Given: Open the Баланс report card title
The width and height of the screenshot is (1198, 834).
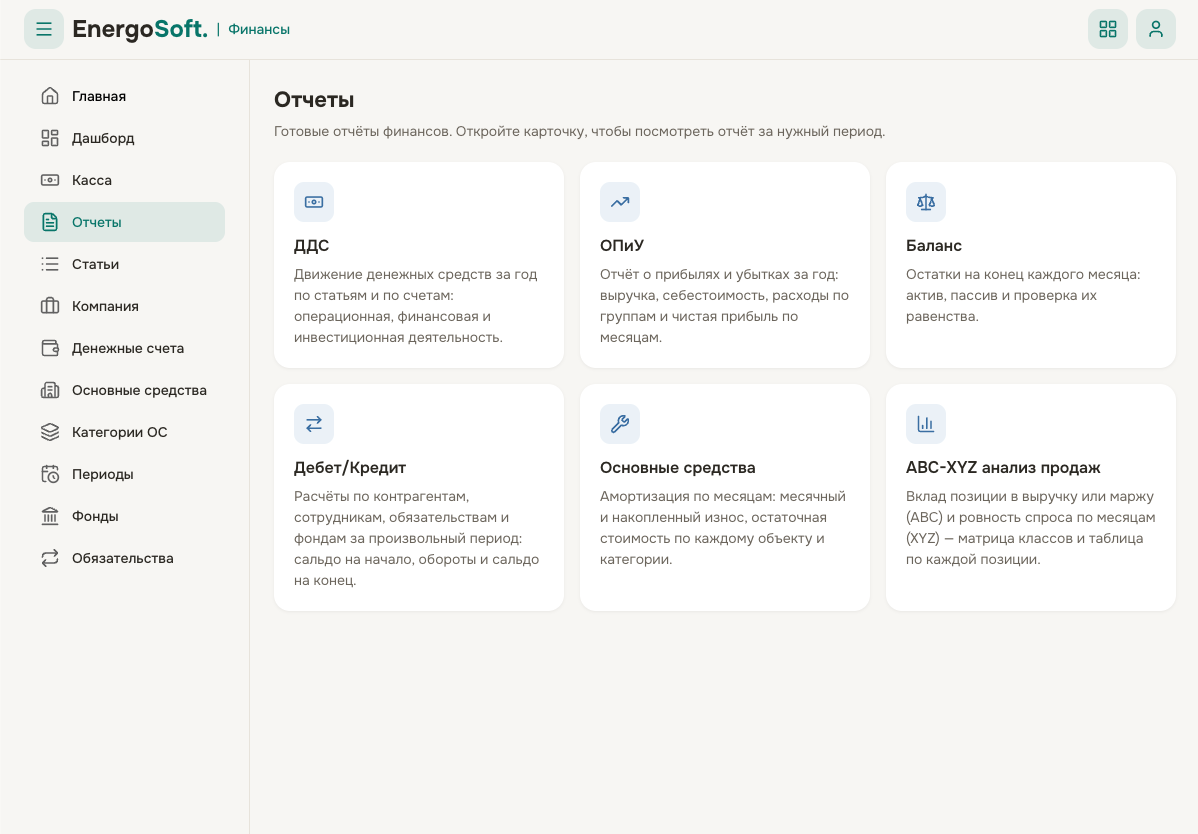Looking at the screenshot, I should click(x=934, y=246).
